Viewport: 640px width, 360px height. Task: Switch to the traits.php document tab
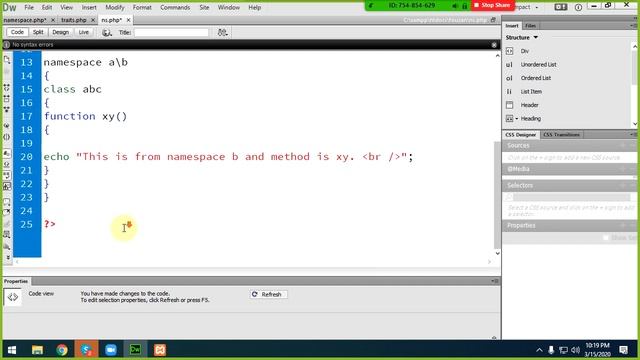[x=74, y=20]
